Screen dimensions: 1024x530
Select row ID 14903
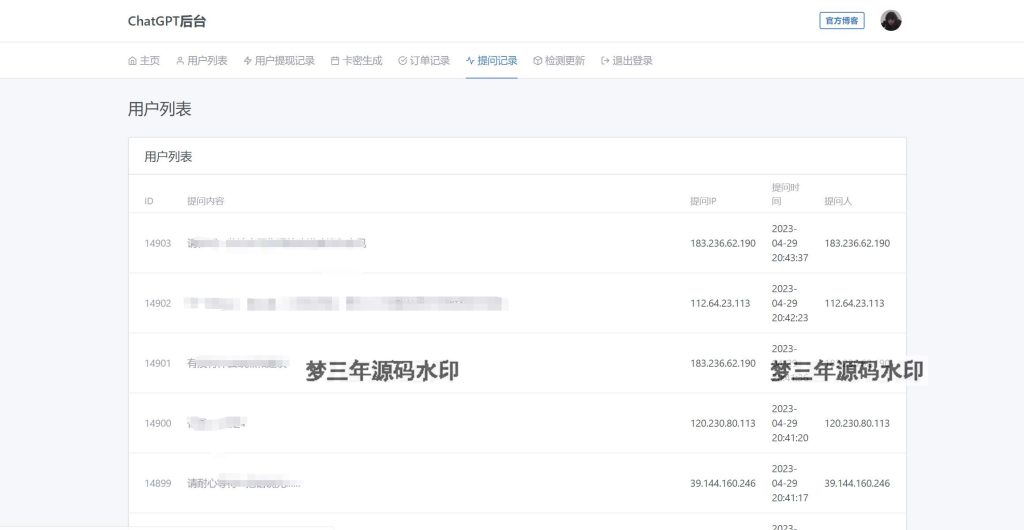(157, 243)
